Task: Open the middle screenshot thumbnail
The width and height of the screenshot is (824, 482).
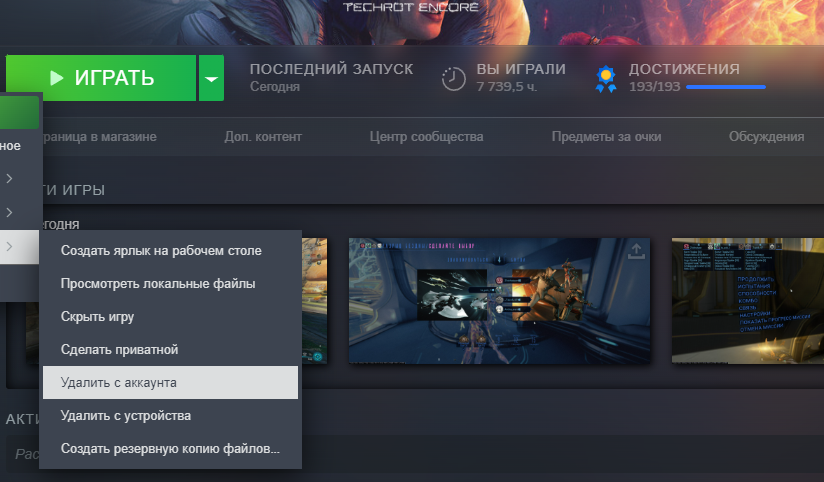Action: pyautogui.click(x=499, y=301)
